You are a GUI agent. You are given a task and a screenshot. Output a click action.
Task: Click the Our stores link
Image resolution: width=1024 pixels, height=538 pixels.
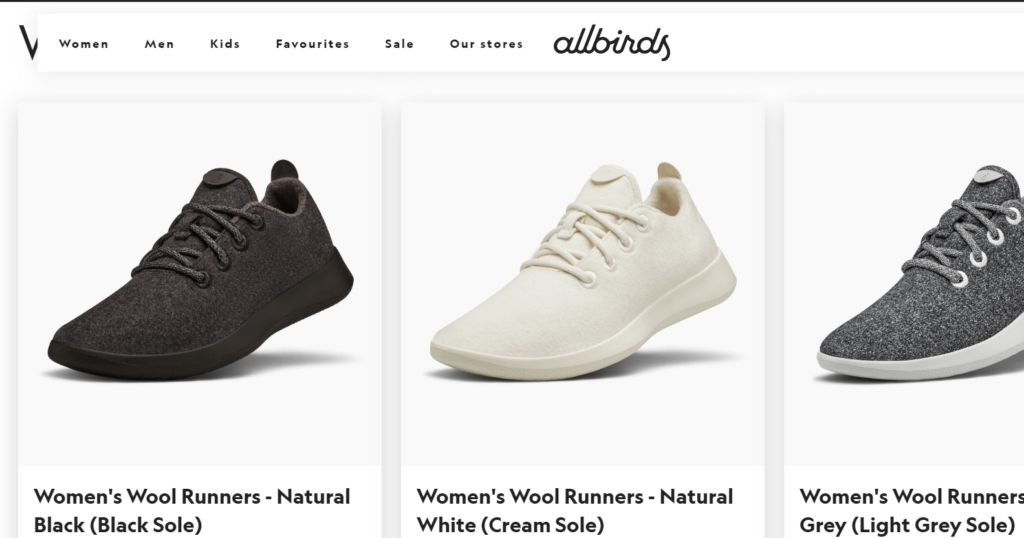coord(486,44)
